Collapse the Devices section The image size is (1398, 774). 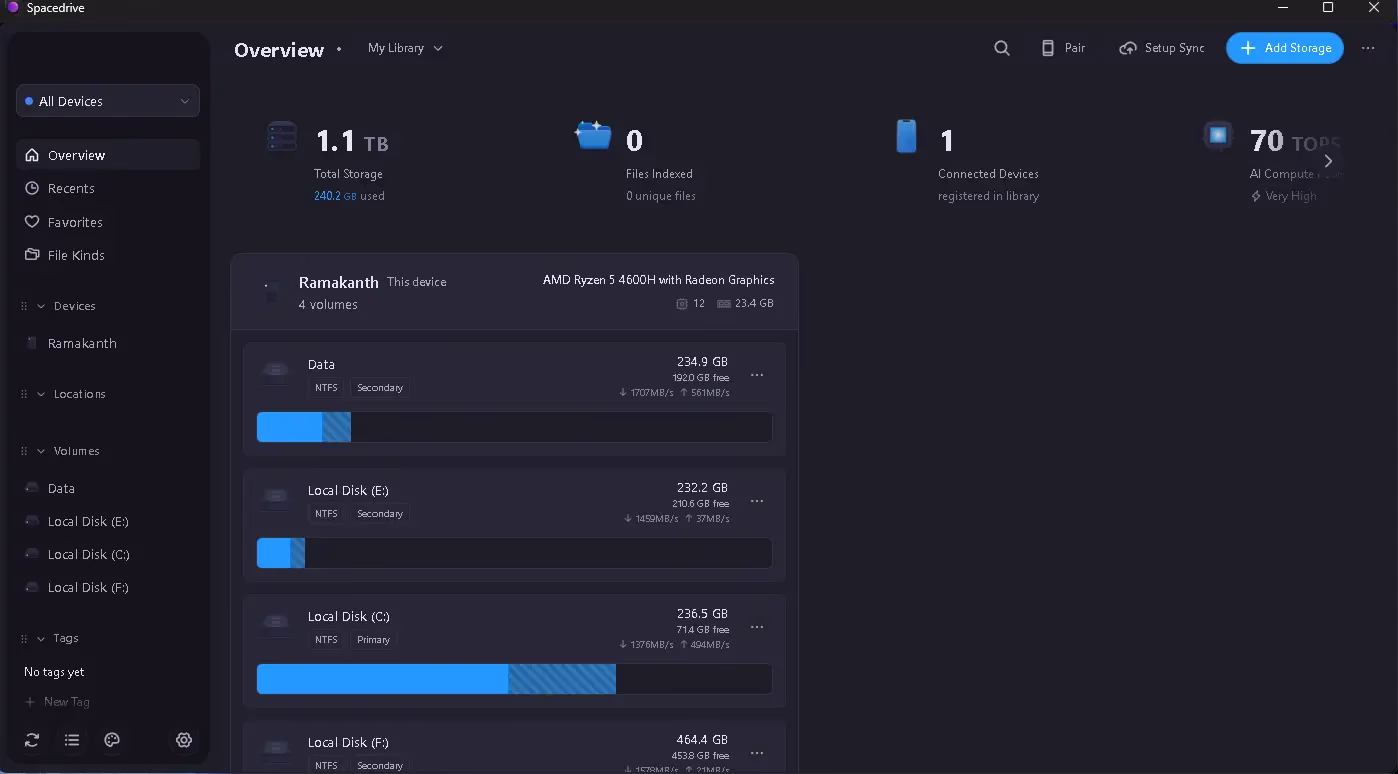point(42,306)
